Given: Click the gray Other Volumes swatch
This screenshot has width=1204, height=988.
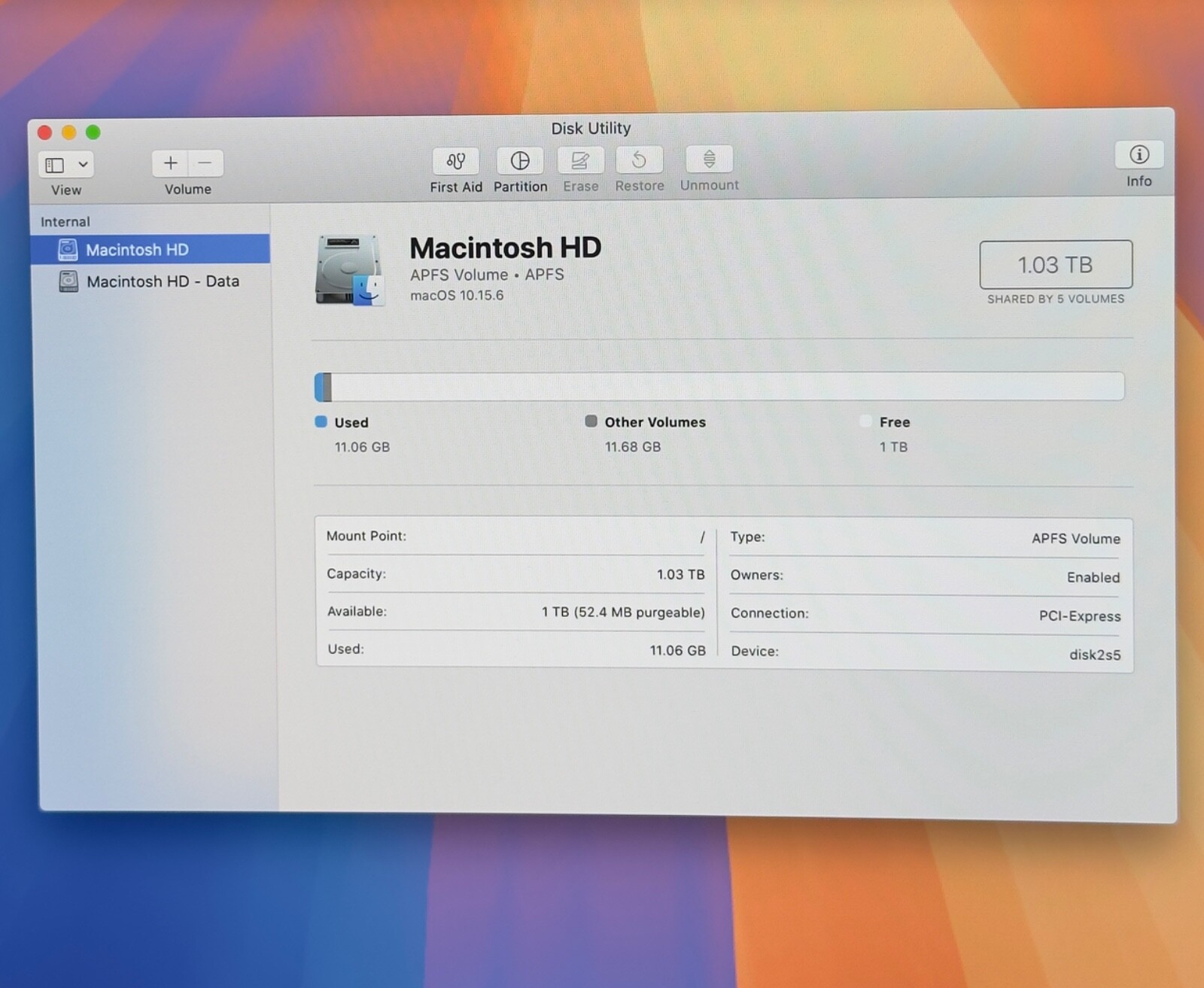Looking at the screenshot, I should click(591, 421).
